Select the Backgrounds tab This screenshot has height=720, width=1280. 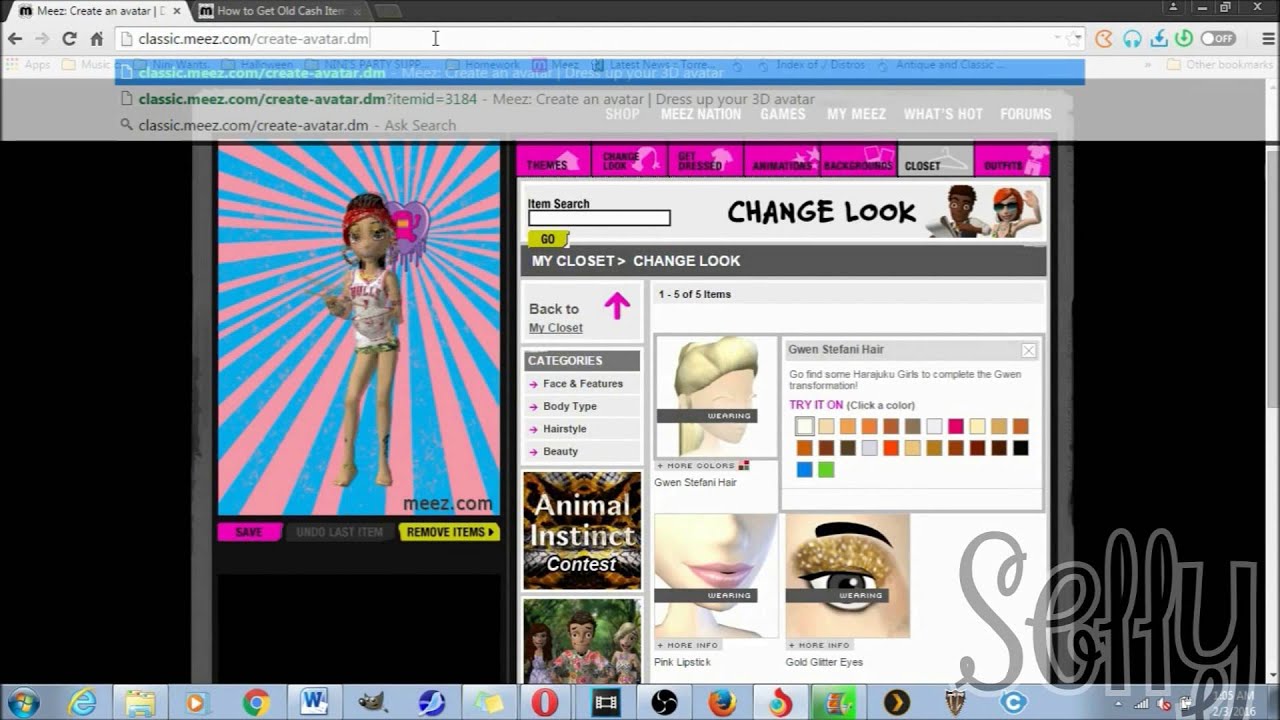coord(859,160)
